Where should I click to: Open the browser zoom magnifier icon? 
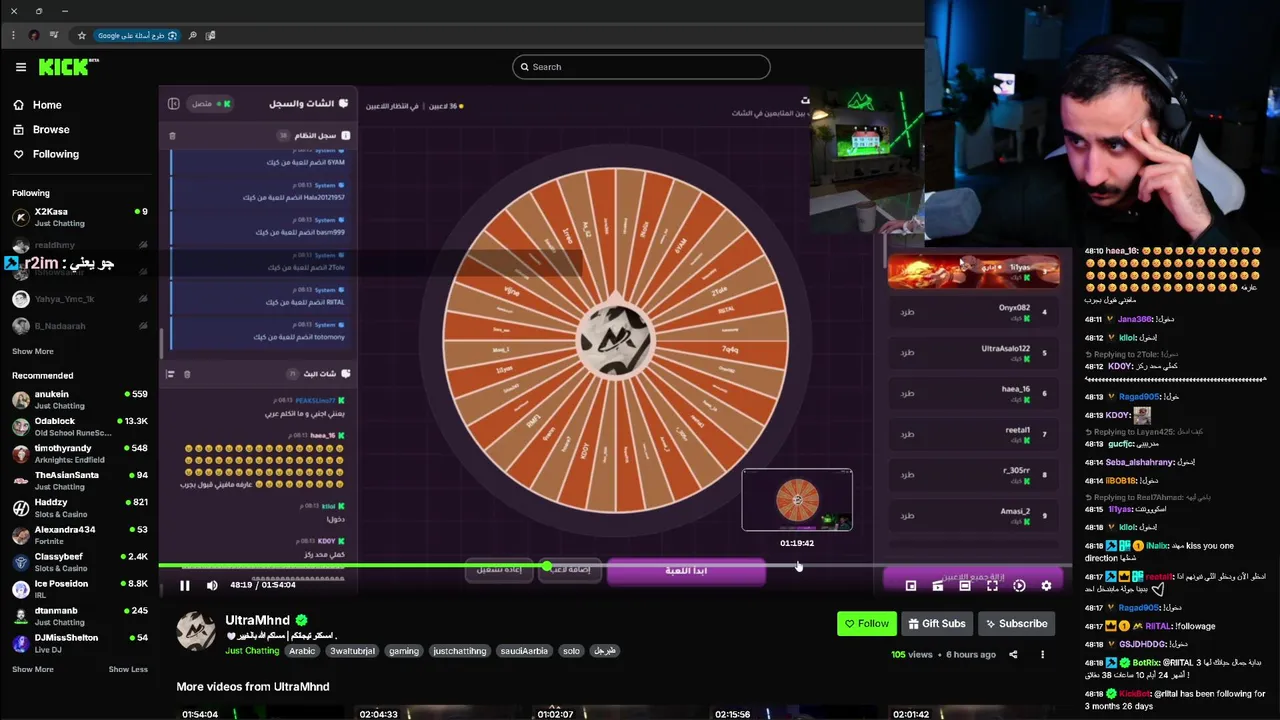tap(193, 35)
